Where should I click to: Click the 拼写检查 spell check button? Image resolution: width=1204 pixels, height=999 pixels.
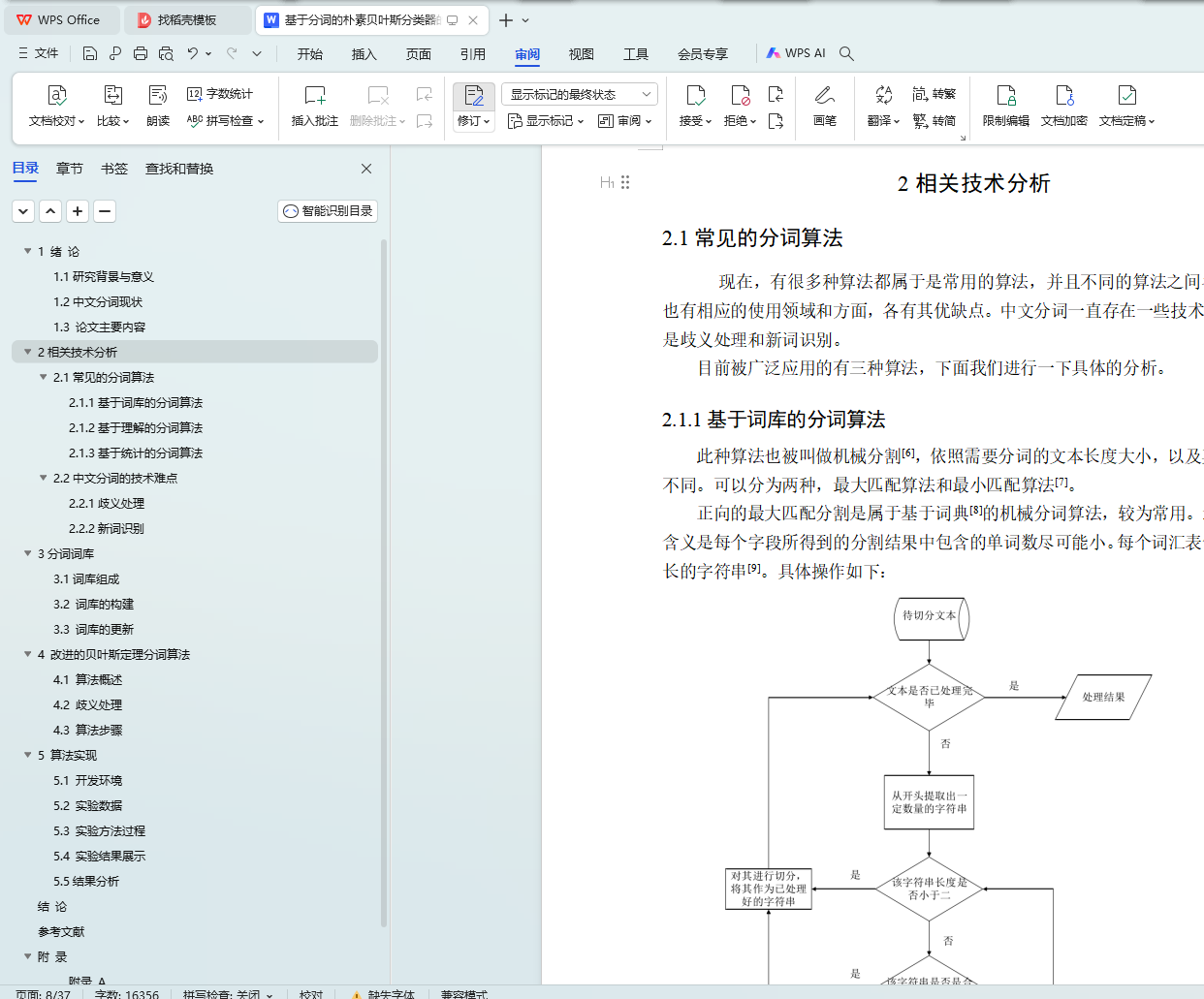225,121
